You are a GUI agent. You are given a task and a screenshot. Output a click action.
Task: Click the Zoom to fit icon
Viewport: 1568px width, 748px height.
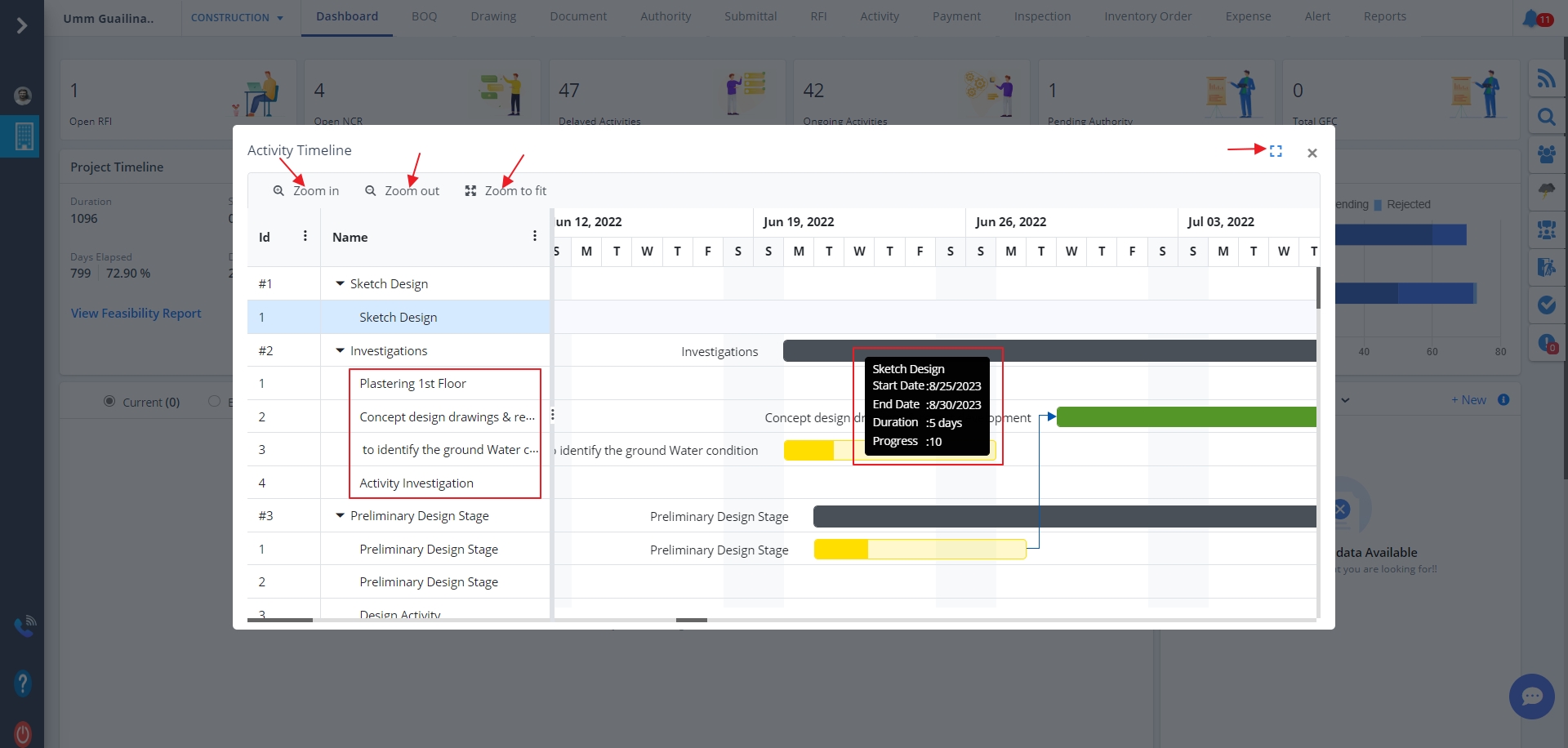tap(470, 191)
